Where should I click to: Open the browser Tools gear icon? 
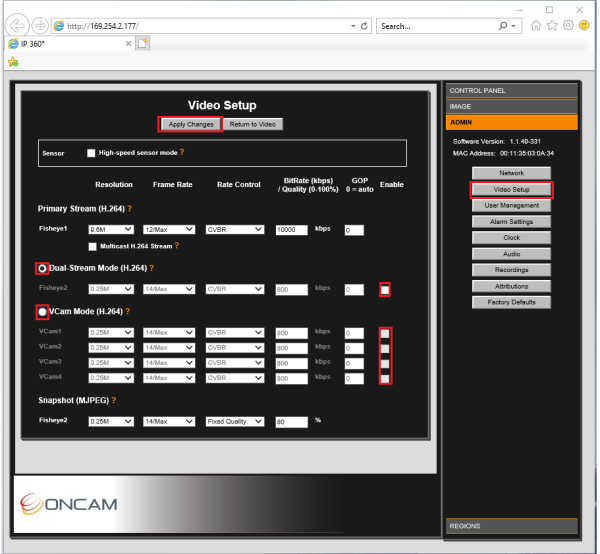pyautogui.click(x=568, y=26)
